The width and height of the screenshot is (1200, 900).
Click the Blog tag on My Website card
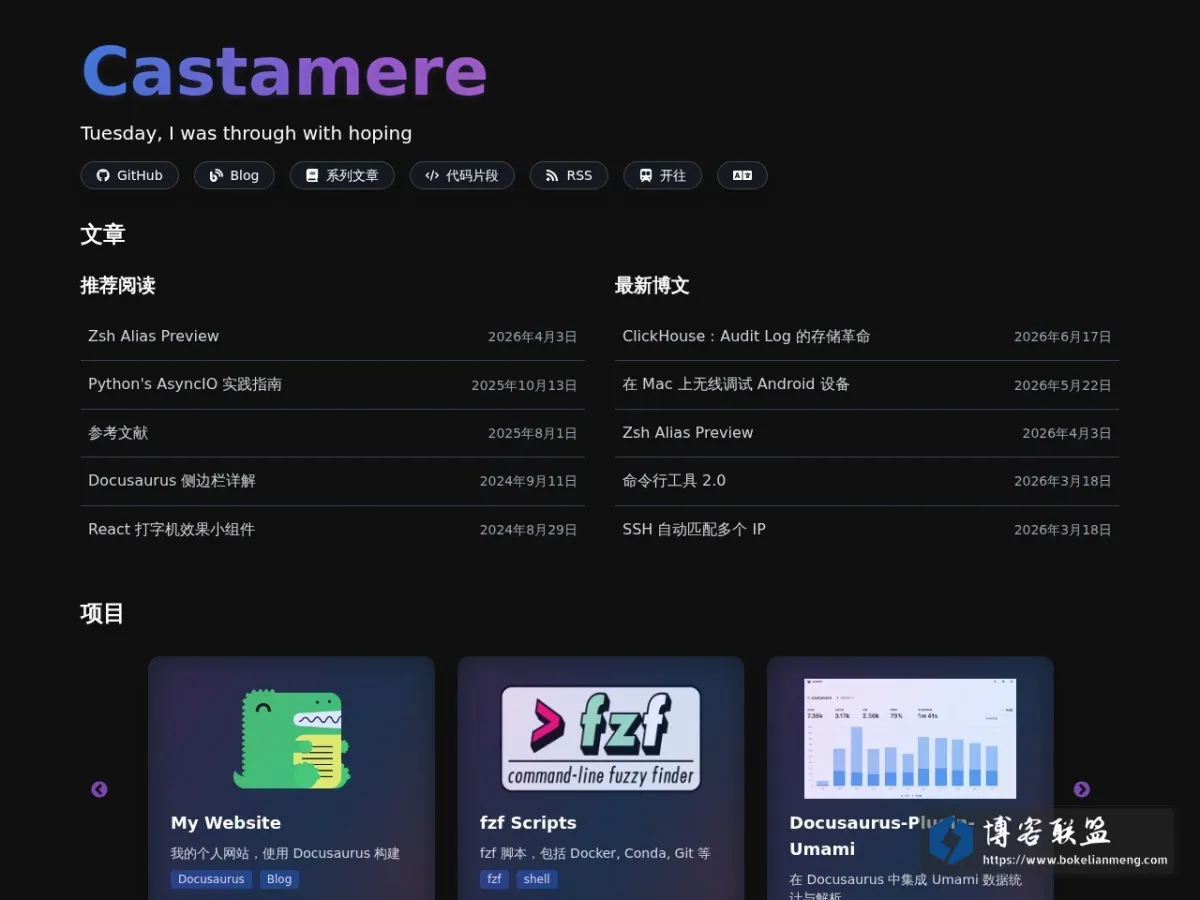tap(279, 879)
